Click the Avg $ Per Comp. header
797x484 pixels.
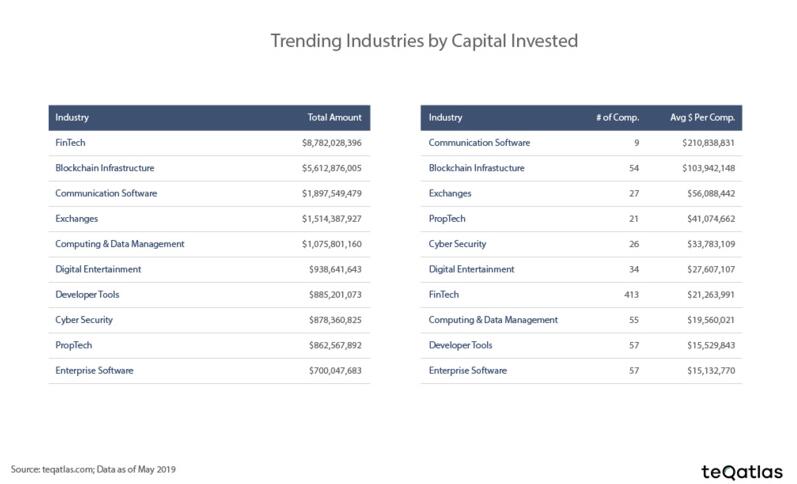pos(702,117)
